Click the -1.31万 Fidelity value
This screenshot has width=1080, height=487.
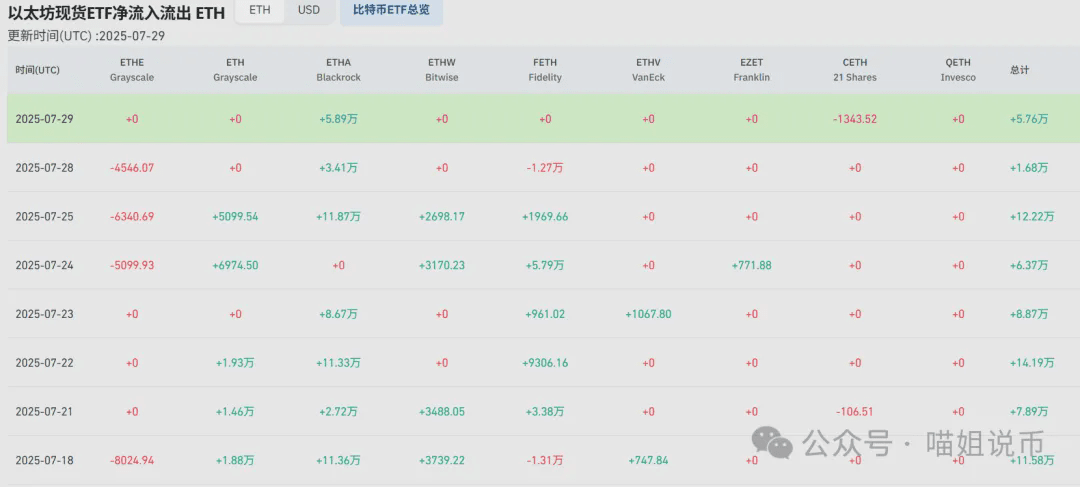pyautogui.click(x=545, y=461)
